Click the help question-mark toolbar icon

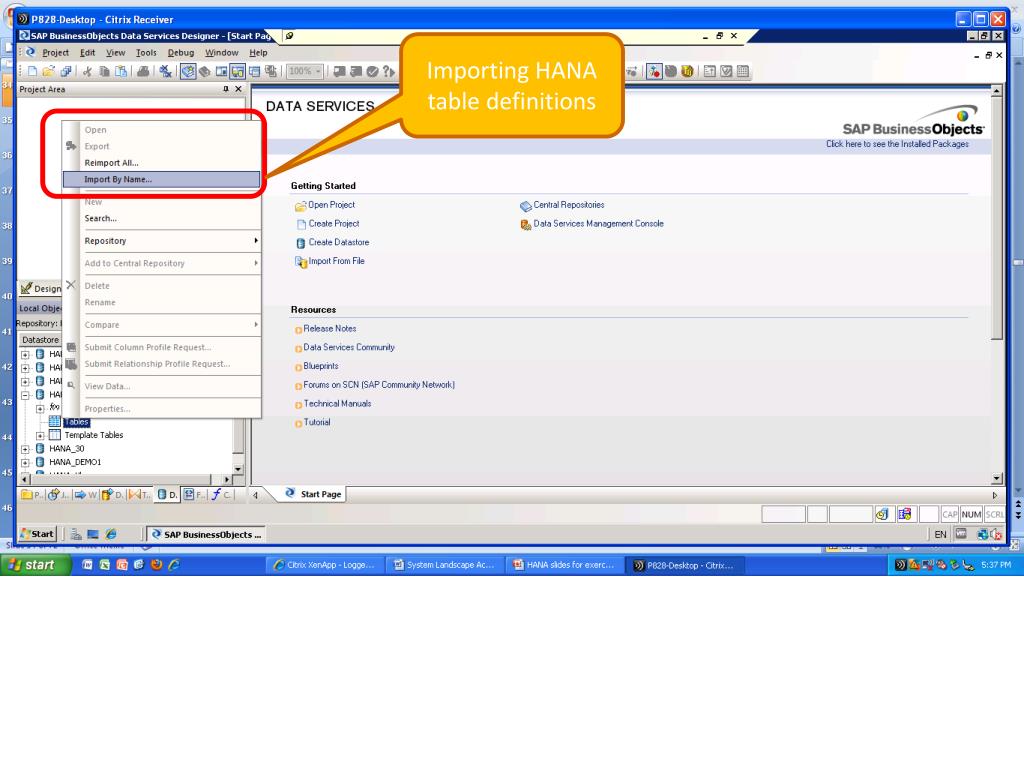pos(389,71)
